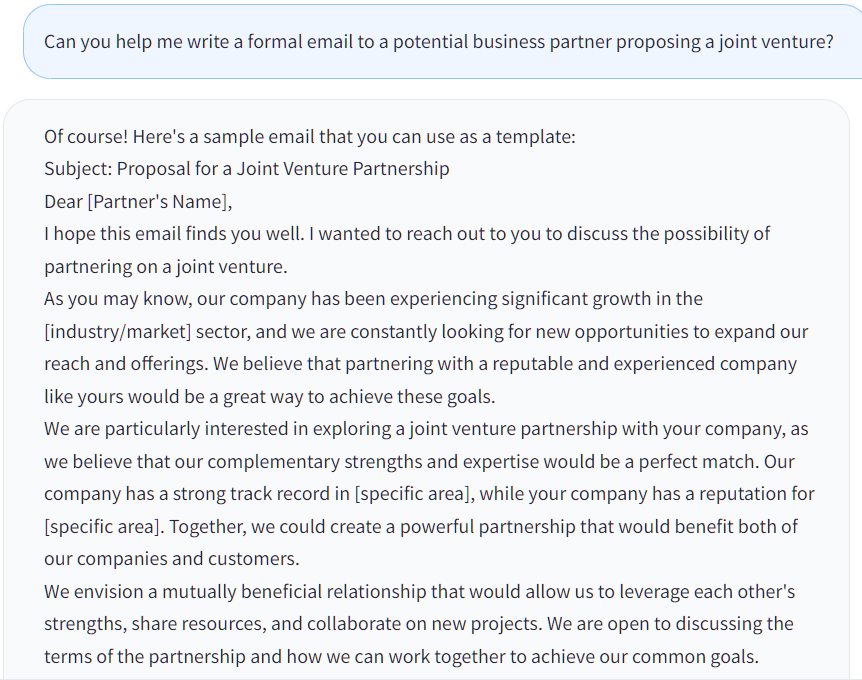Click the [specific area] placeholder starting a line

point(98,526)
